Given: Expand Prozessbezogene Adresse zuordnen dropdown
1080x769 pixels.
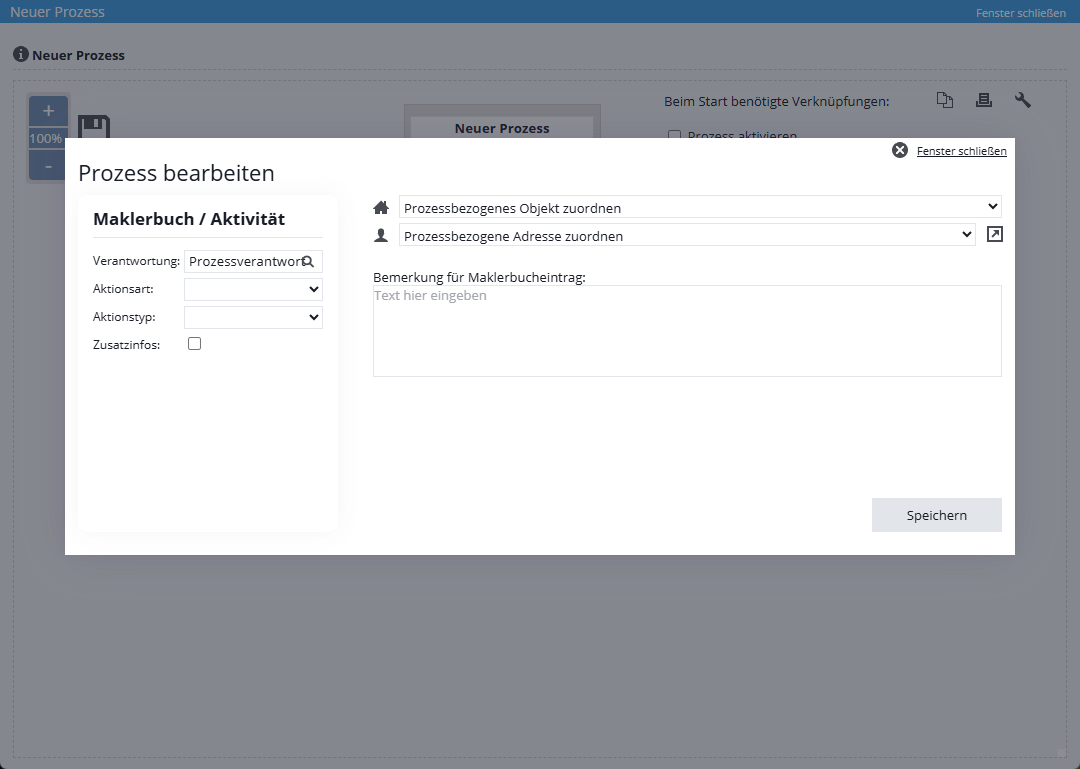Looking at the screenshot, I should [686, 236].
